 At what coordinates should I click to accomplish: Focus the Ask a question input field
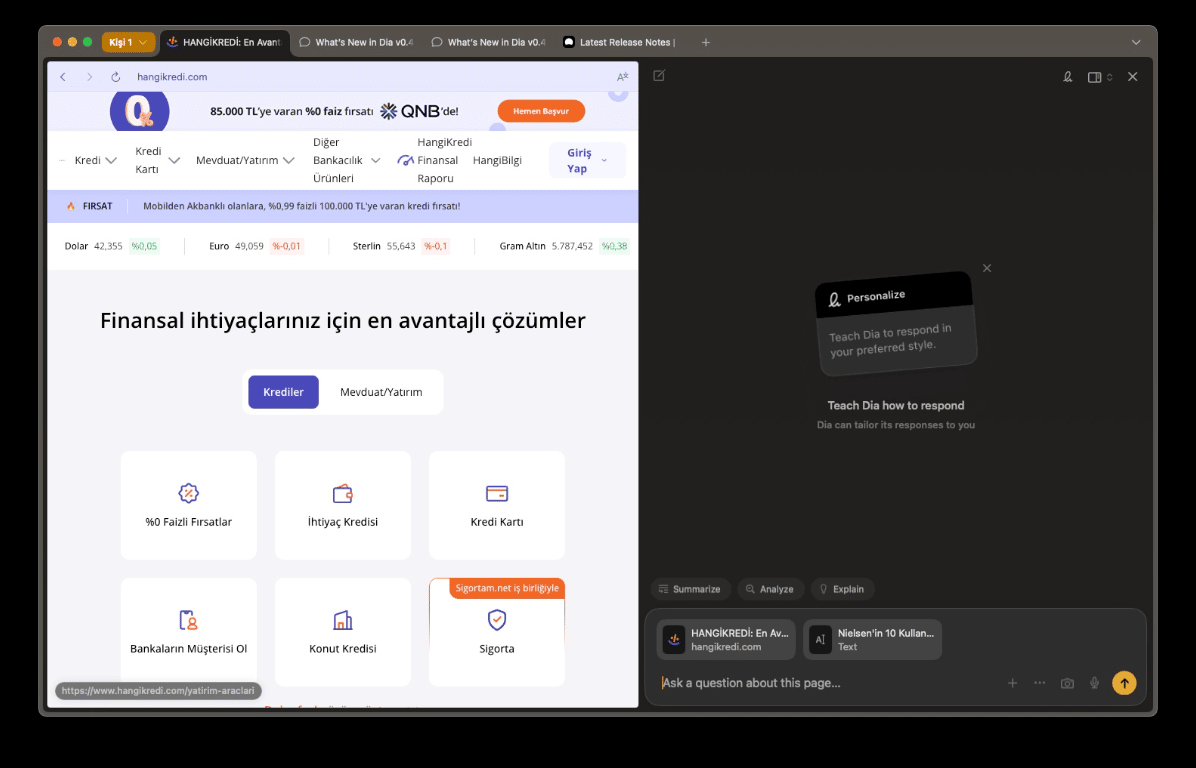pyautogui.click(x=828, y=683)
